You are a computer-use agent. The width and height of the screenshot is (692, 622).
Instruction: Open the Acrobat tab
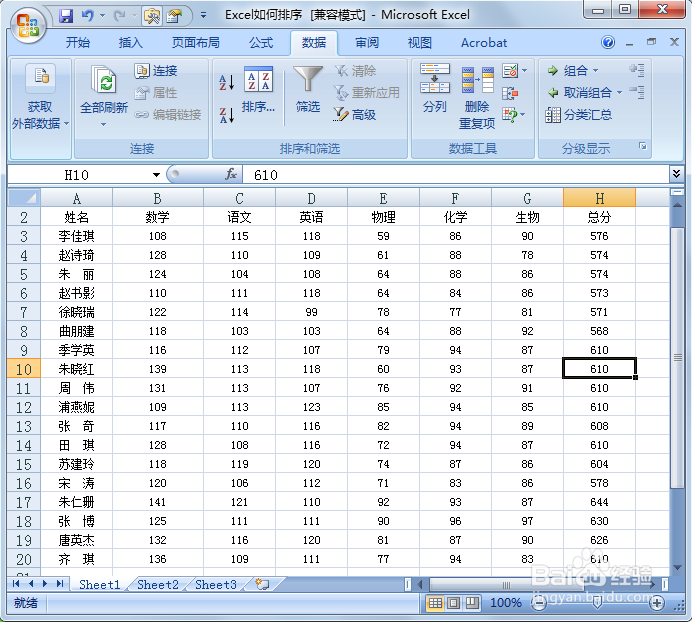[x=484, y=43]
